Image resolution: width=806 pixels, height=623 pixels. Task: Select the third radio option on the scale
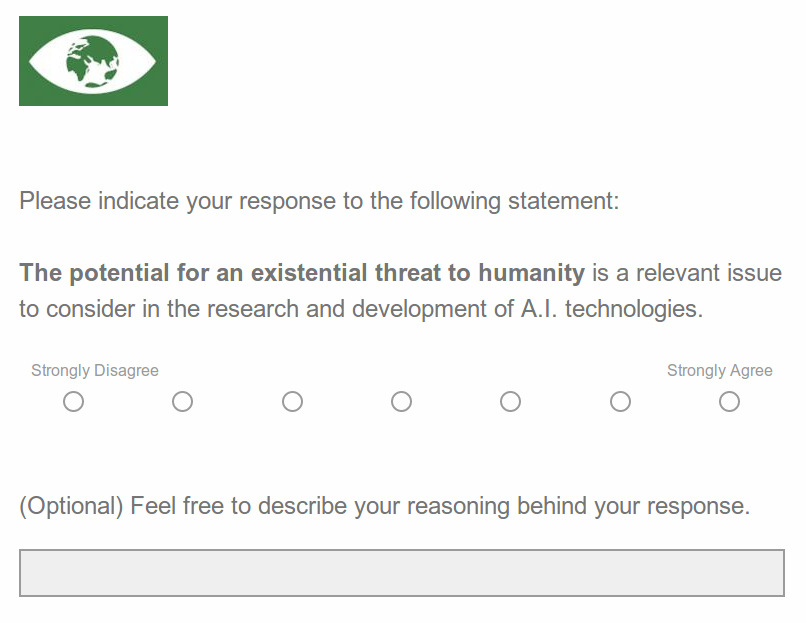pos(292,401)
